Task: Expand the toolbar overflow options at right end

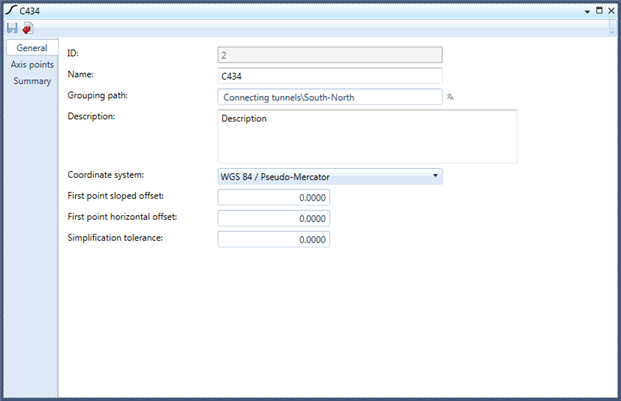Action: 611,29
